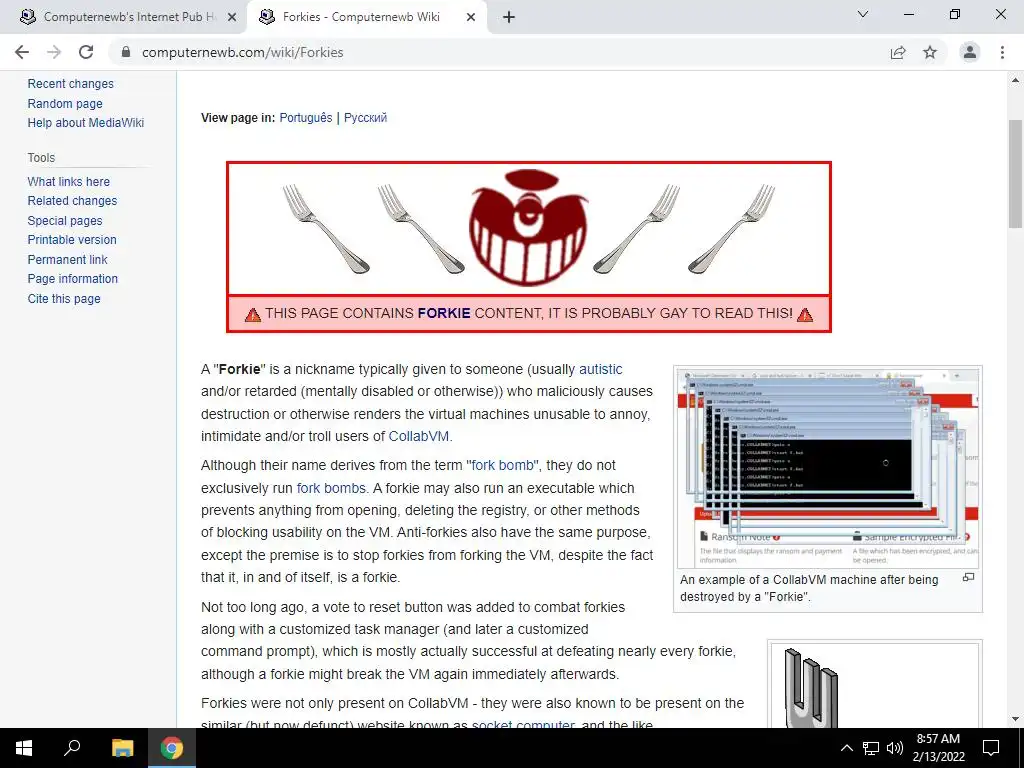The image size is (1024, 768).
Task: Click the browser forward arrow
Action: [54, 52]
